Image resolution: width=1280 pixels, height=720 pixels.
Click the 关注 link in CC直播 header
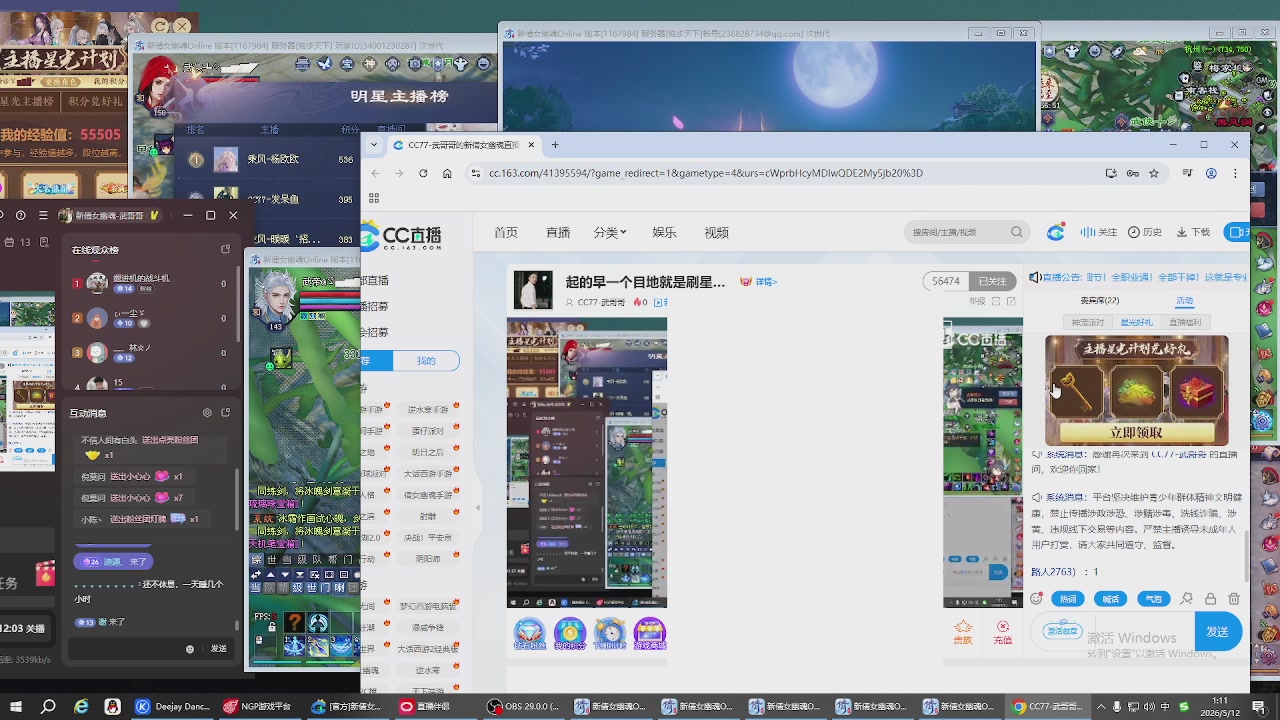click(1099, 232)
